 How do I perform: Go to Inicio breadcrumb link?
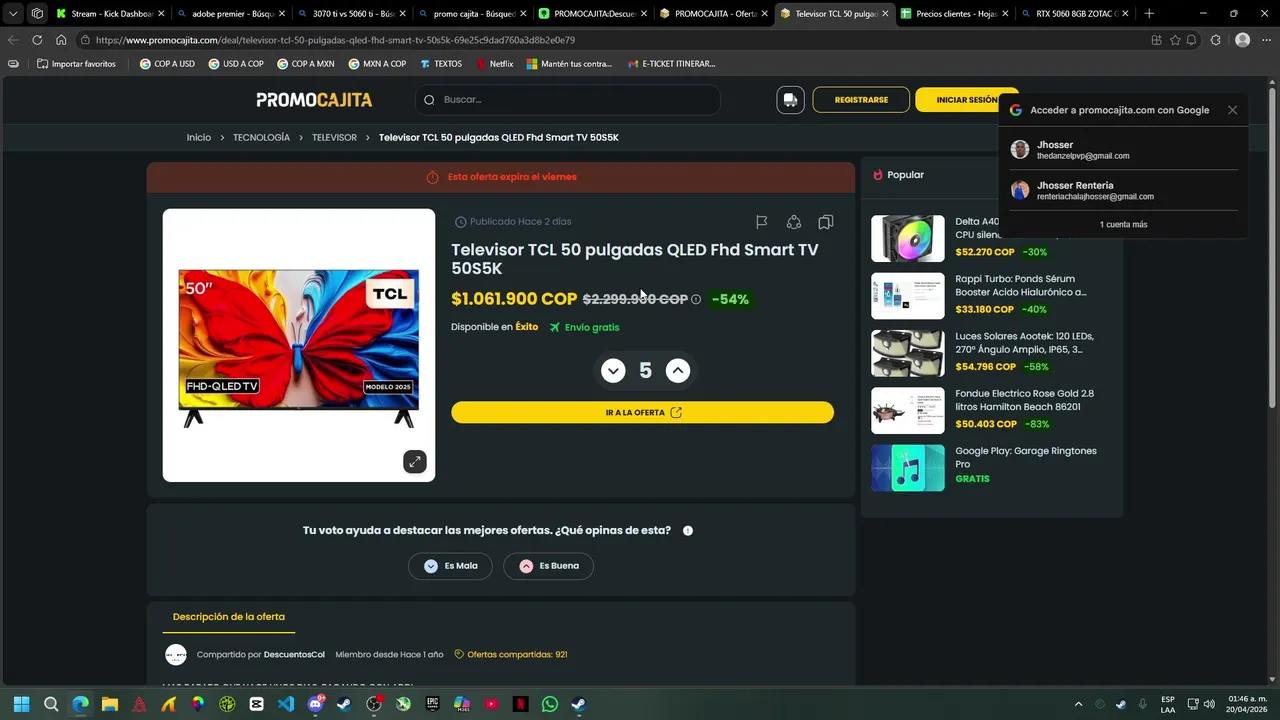[198, 137]
